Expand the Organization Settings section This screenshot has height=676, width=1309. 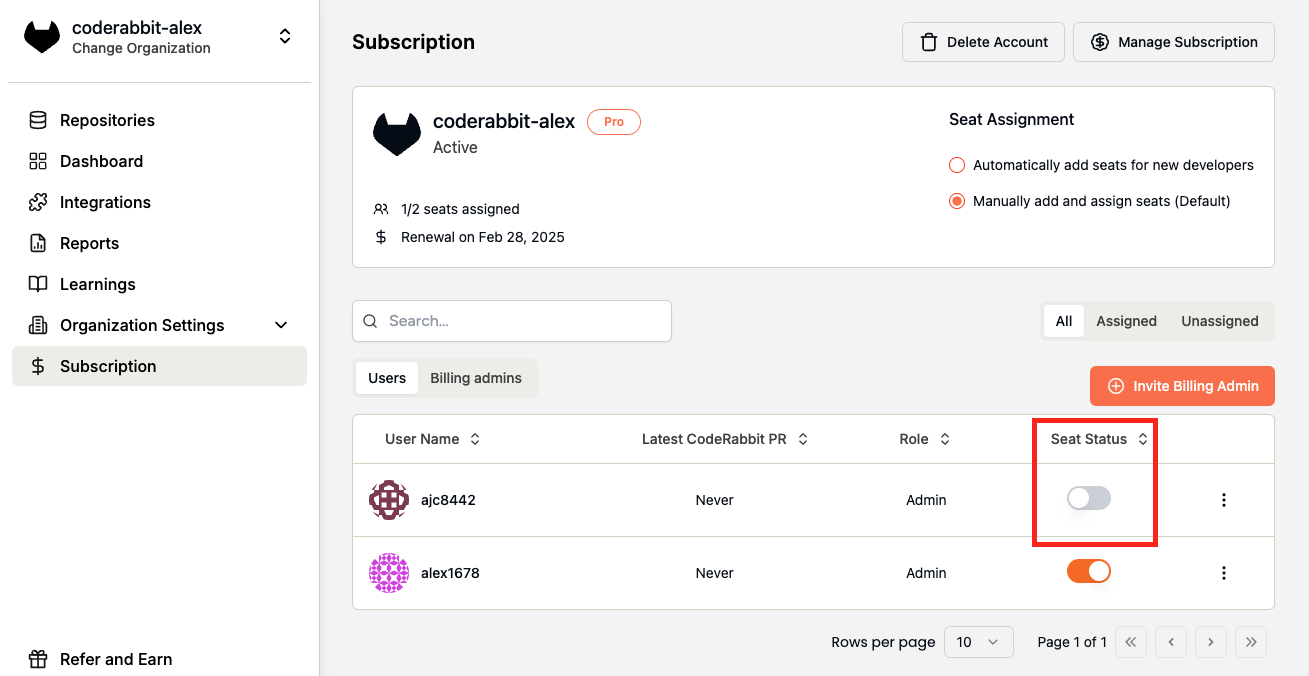[x=281, y=325]
